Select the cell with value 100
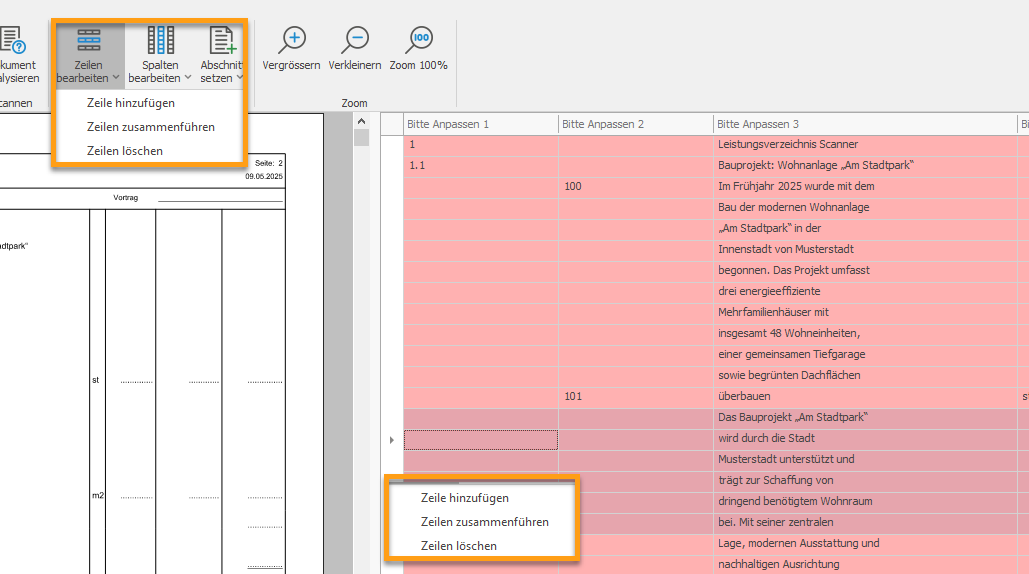This screenshot has height=574, width=1029. click(636, 186)
